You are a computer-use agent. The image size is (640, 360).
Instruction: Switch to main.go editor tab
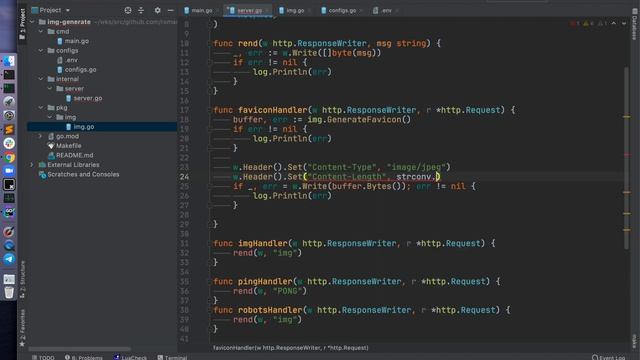point(202,11)
